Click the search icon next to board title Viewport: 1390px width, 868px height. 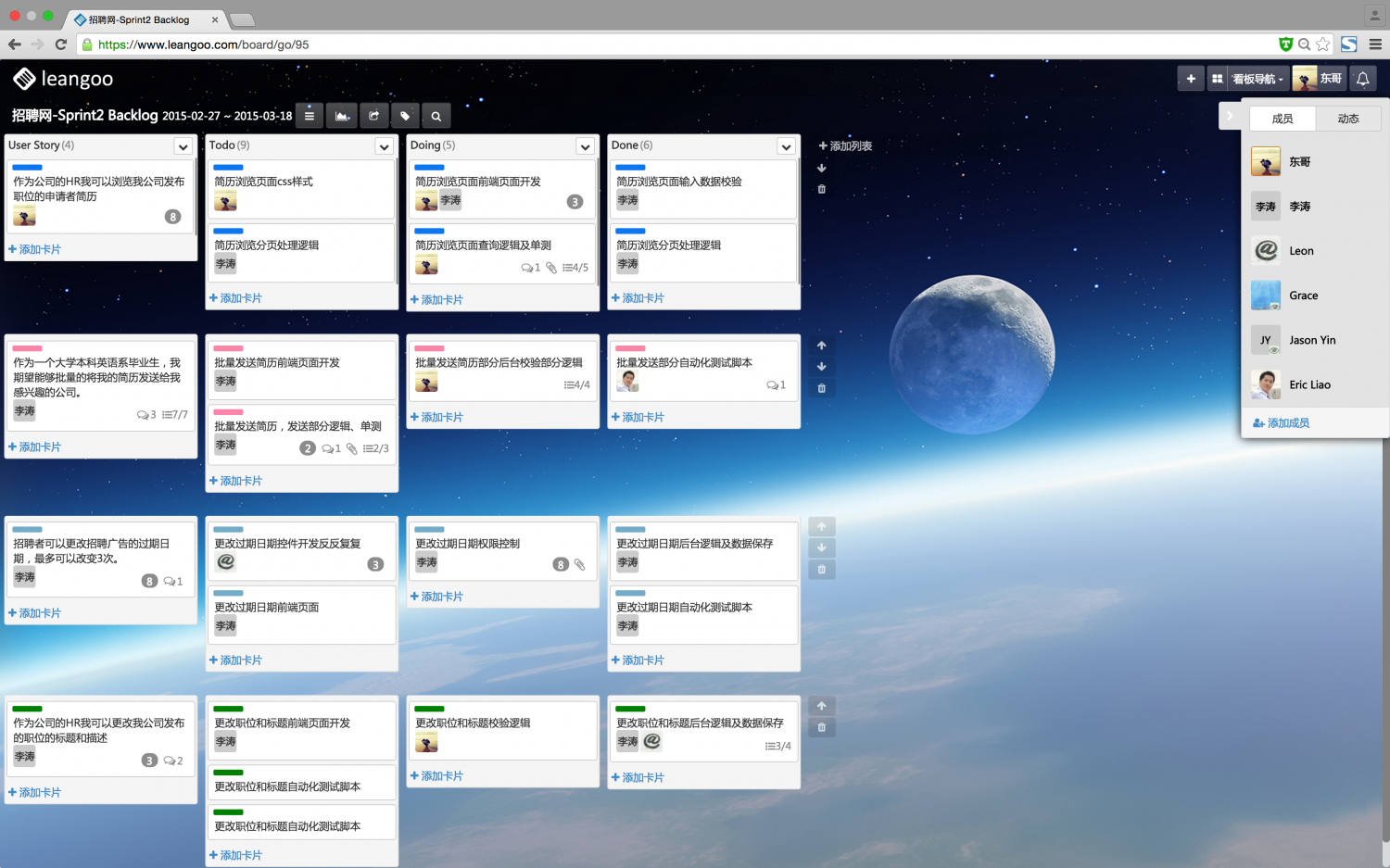[x=436, y=116]
